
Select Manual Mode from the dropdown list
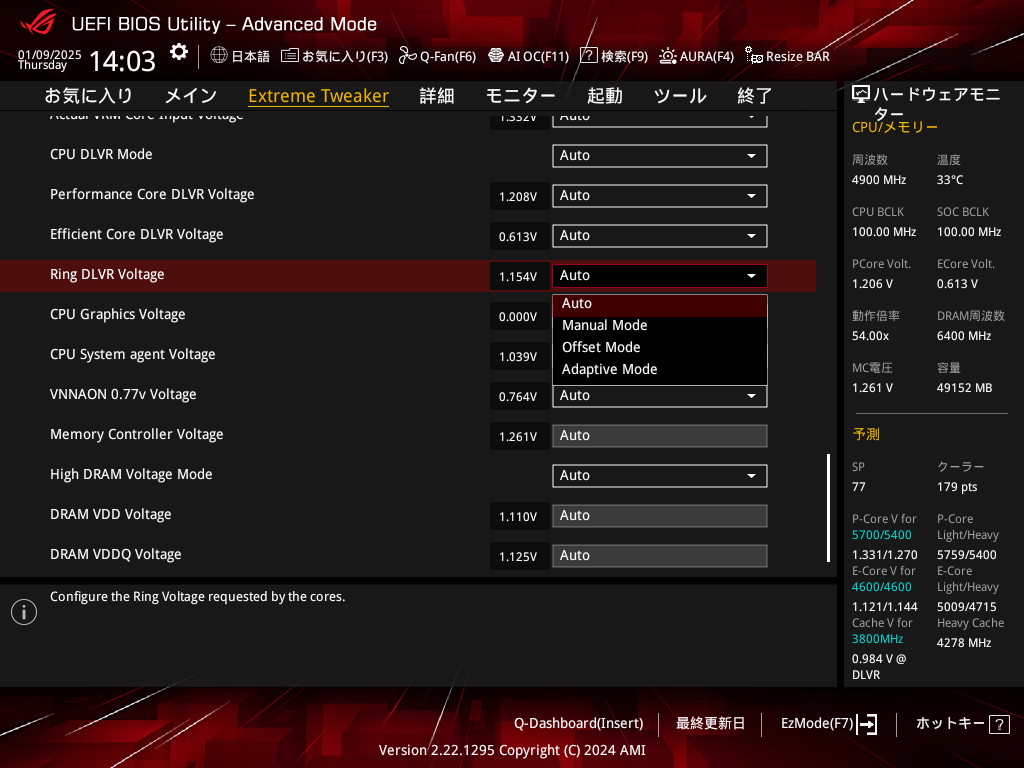[605, 326]
